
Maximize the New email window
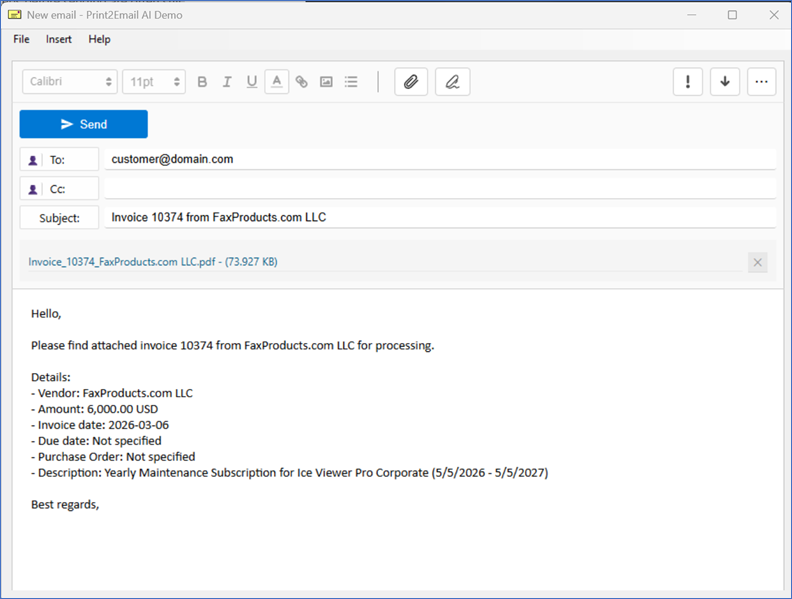tap(732, 15)
